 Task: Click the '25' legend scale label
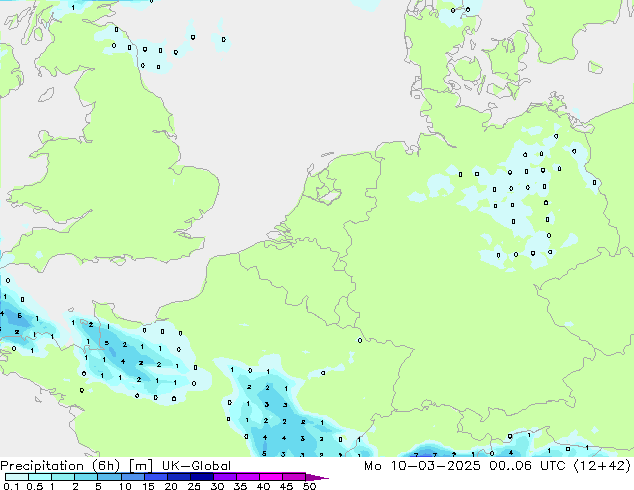coord(194,486)
